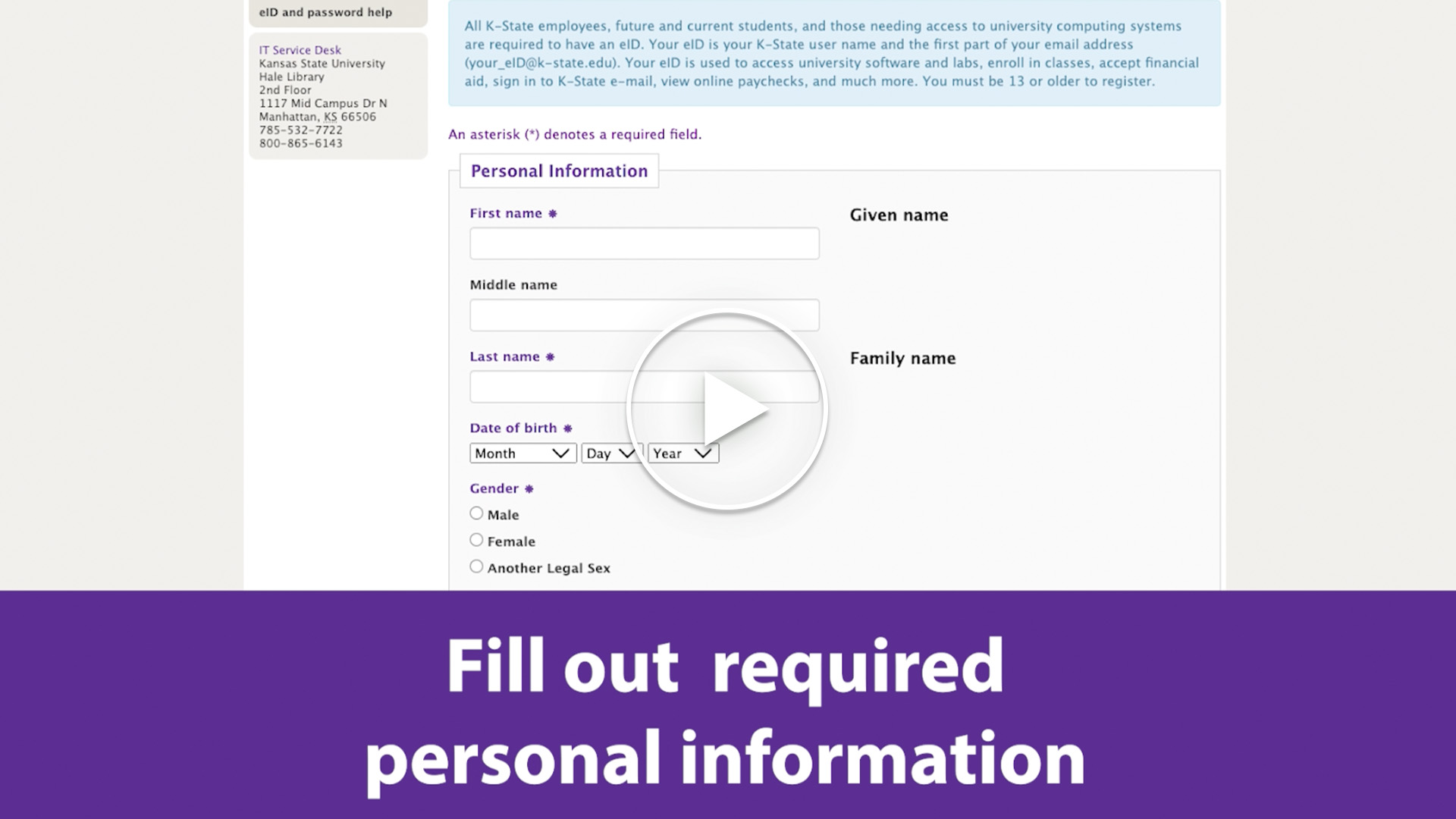Click the Date of birth asterisk icon
The width and height of the screenshot is (1456, 819).
click(x=567, y=428)
